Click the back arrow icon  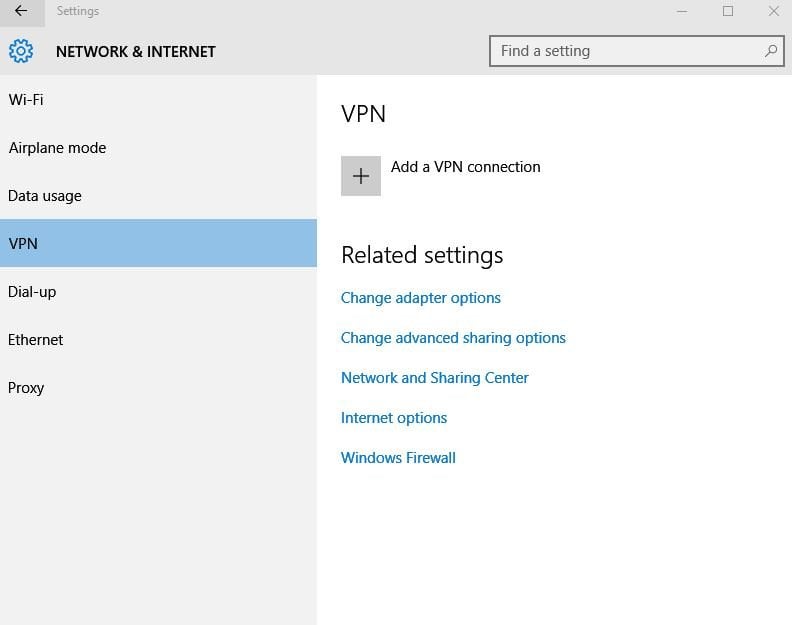(x=21, y=11)
